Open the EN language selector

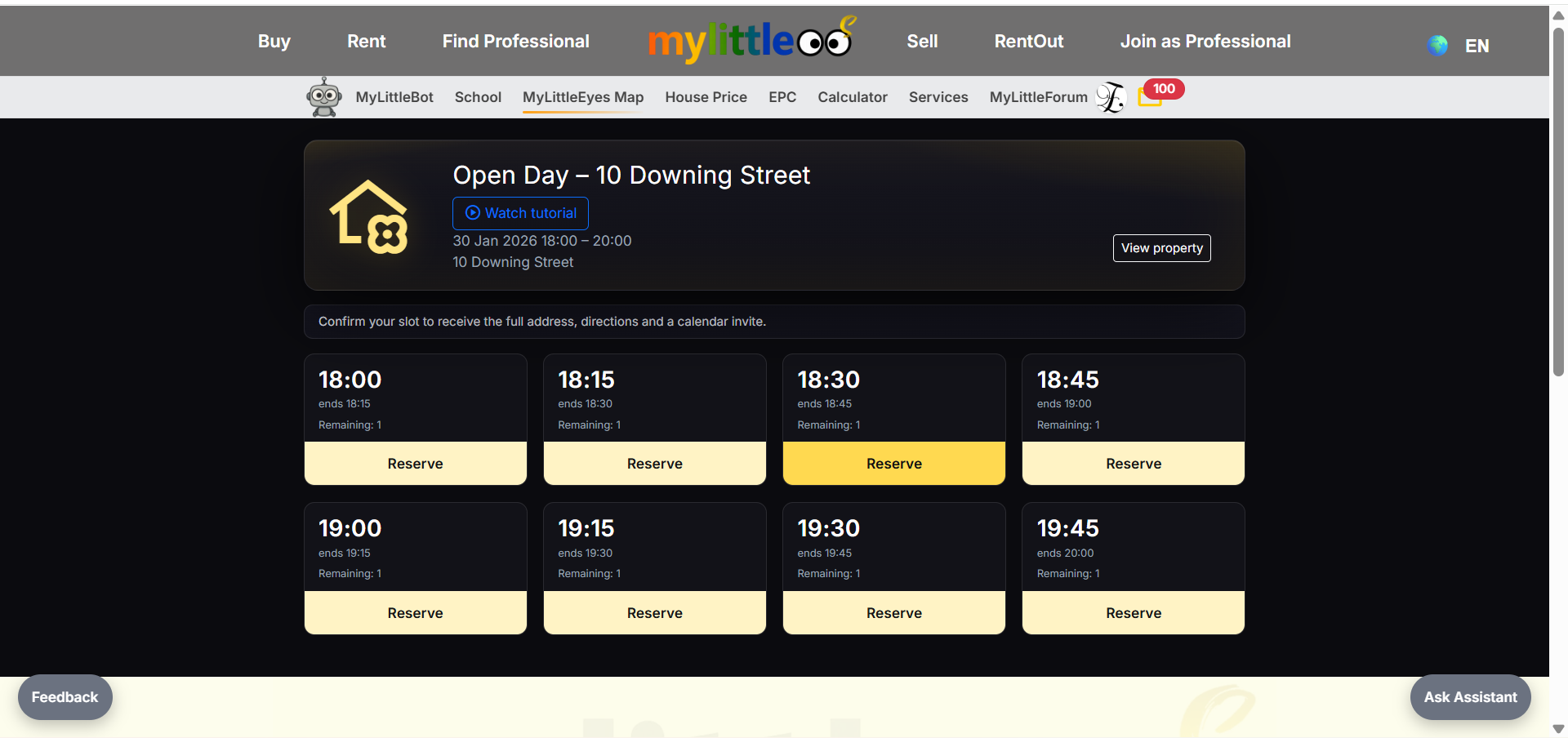point(1477,46)
